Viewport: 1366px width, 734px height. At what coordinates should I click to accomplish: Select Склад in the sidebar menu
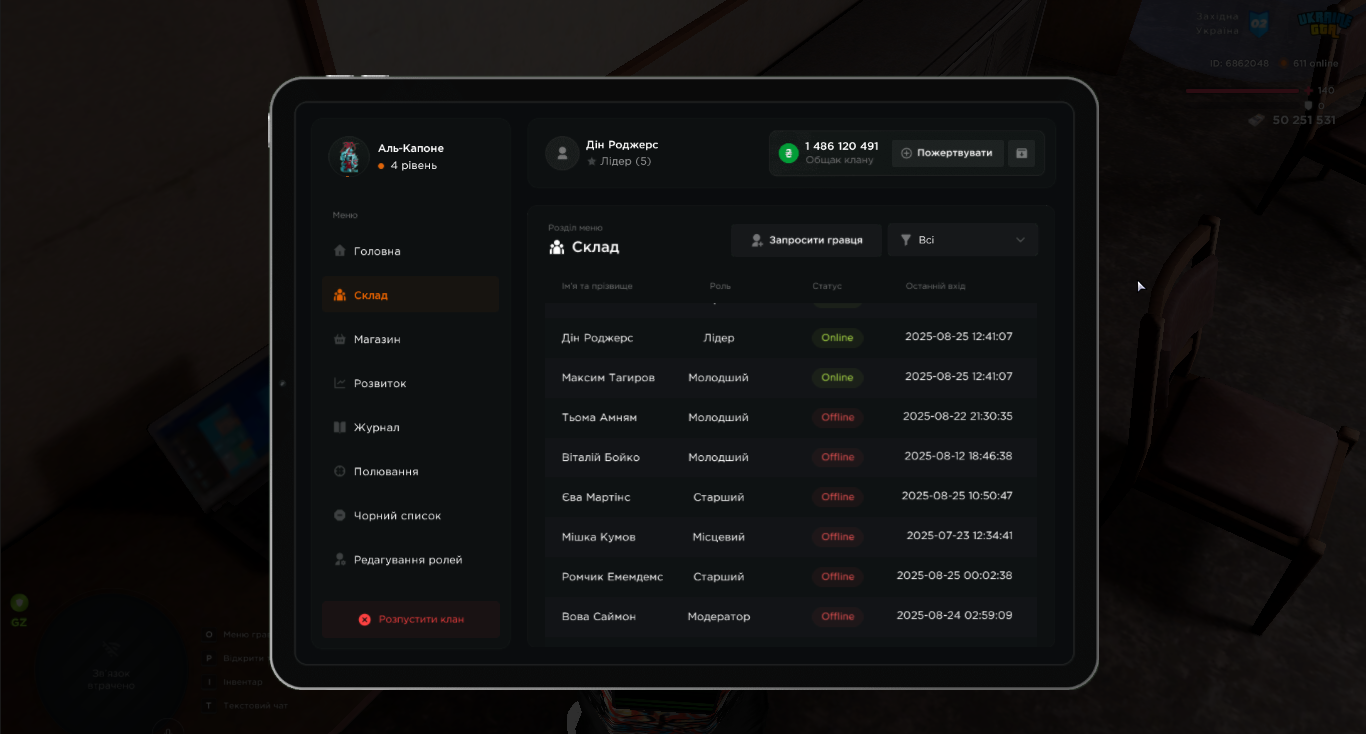click(410, 295)
